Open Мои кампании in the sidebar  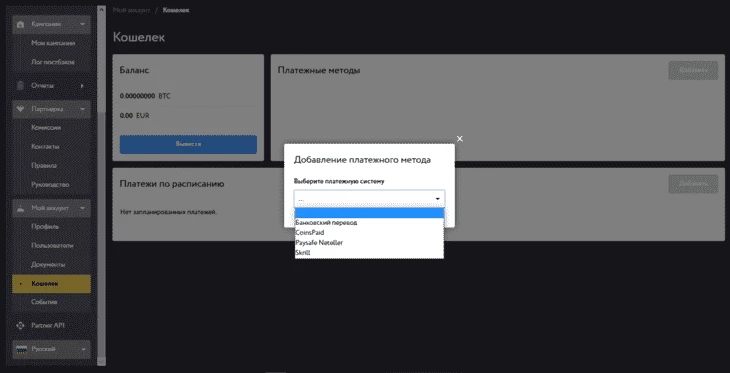click(53, 43)
